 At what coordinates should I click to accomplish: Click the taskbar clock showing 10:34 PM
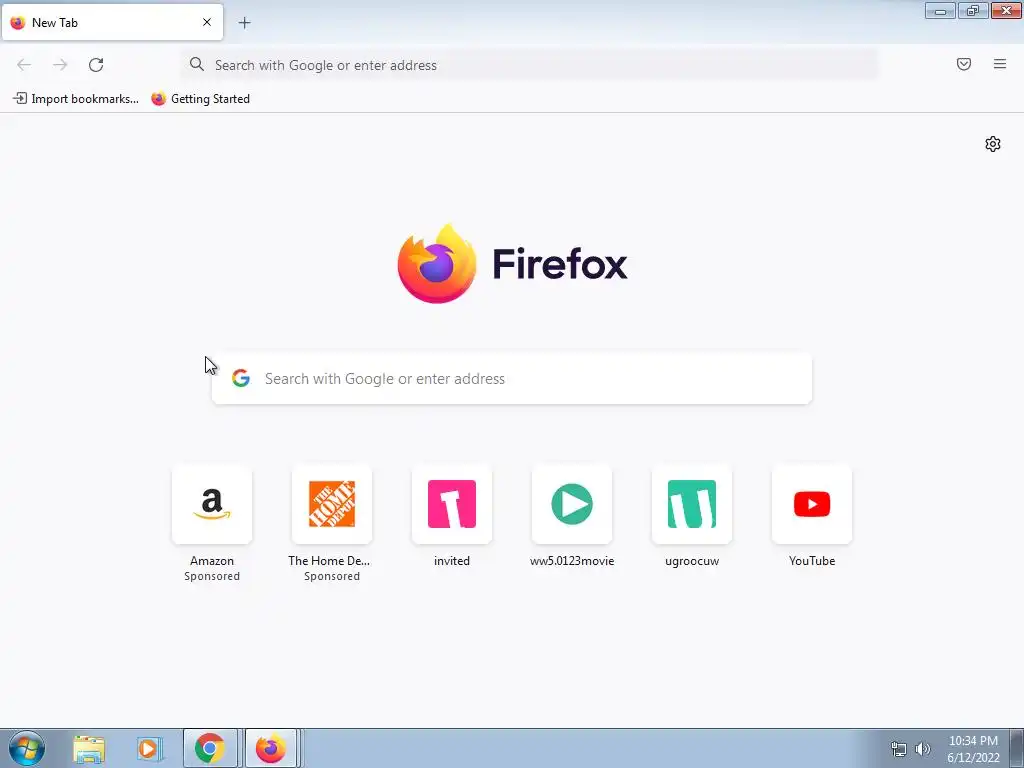pos(973,749)
